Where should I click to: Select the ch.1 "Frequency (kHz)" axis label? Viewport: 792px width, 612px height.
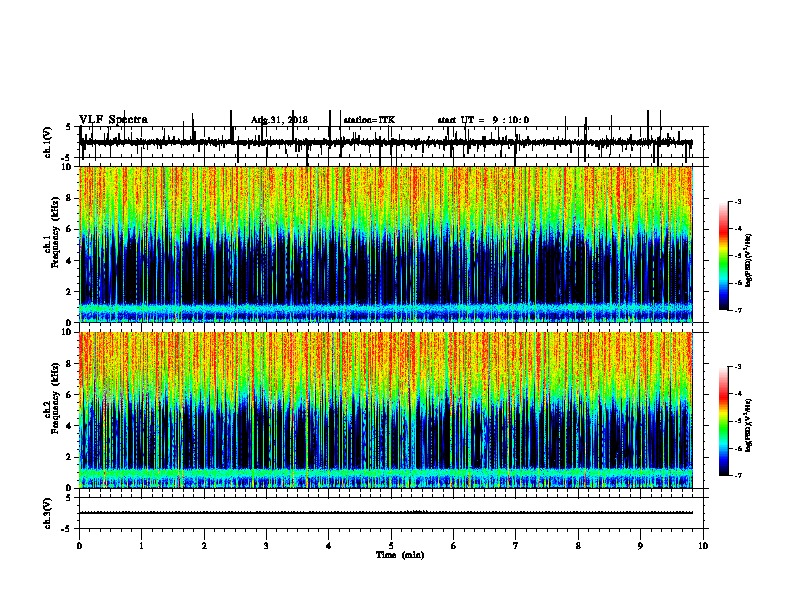tap(55, 232)
